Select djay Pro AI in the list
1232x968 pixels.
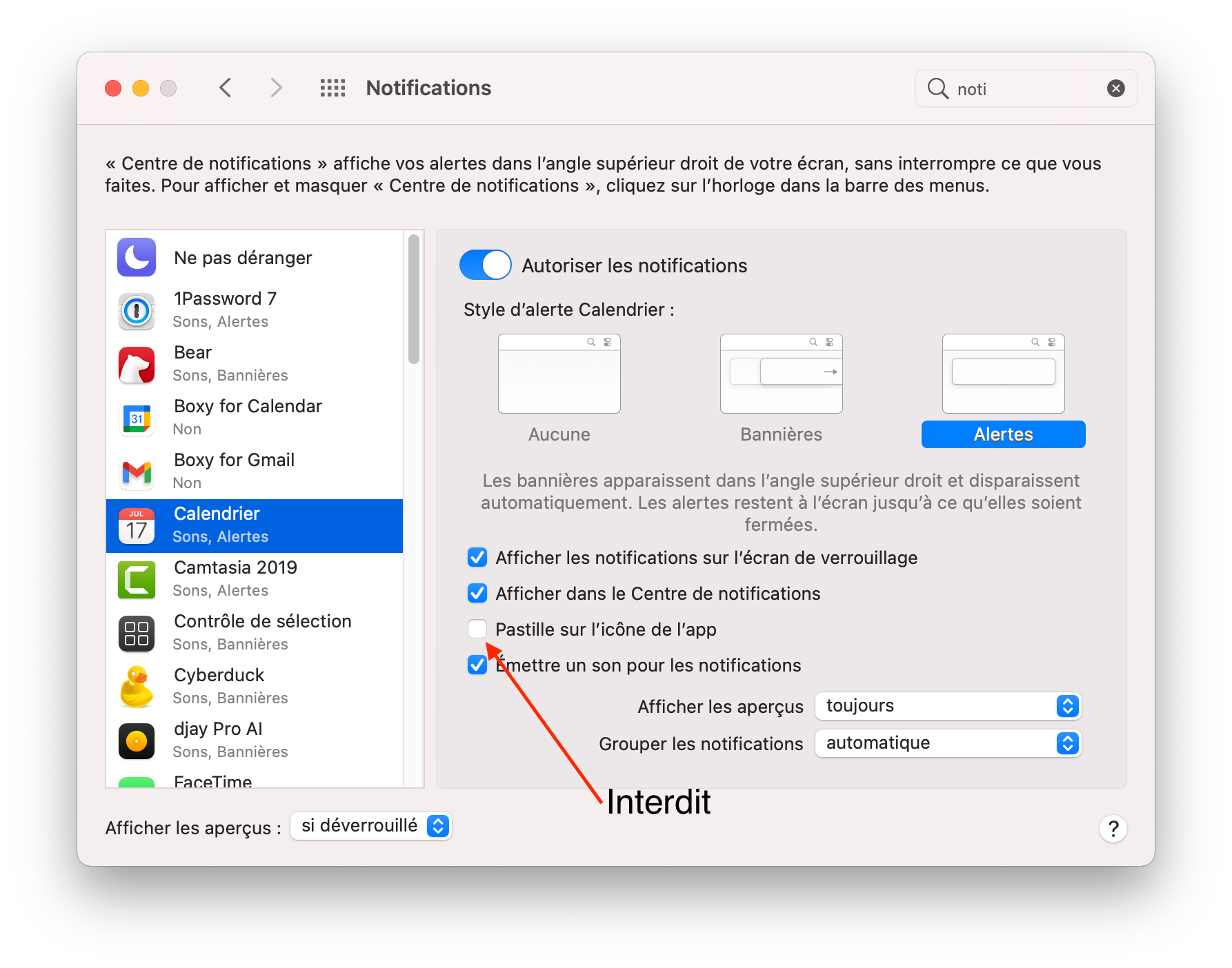255,741
